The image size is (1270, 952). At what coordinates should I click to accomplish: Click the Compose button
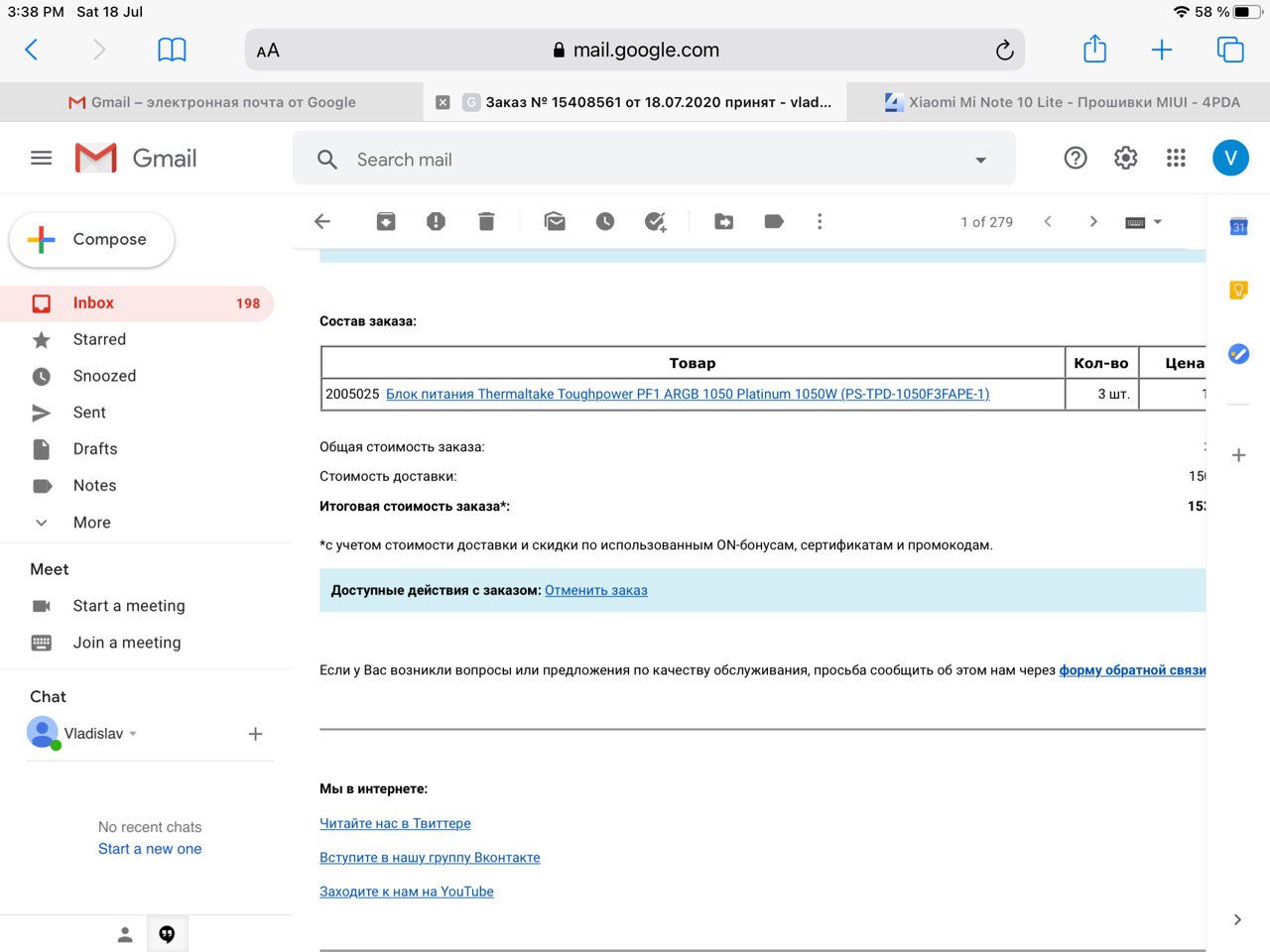92,239
